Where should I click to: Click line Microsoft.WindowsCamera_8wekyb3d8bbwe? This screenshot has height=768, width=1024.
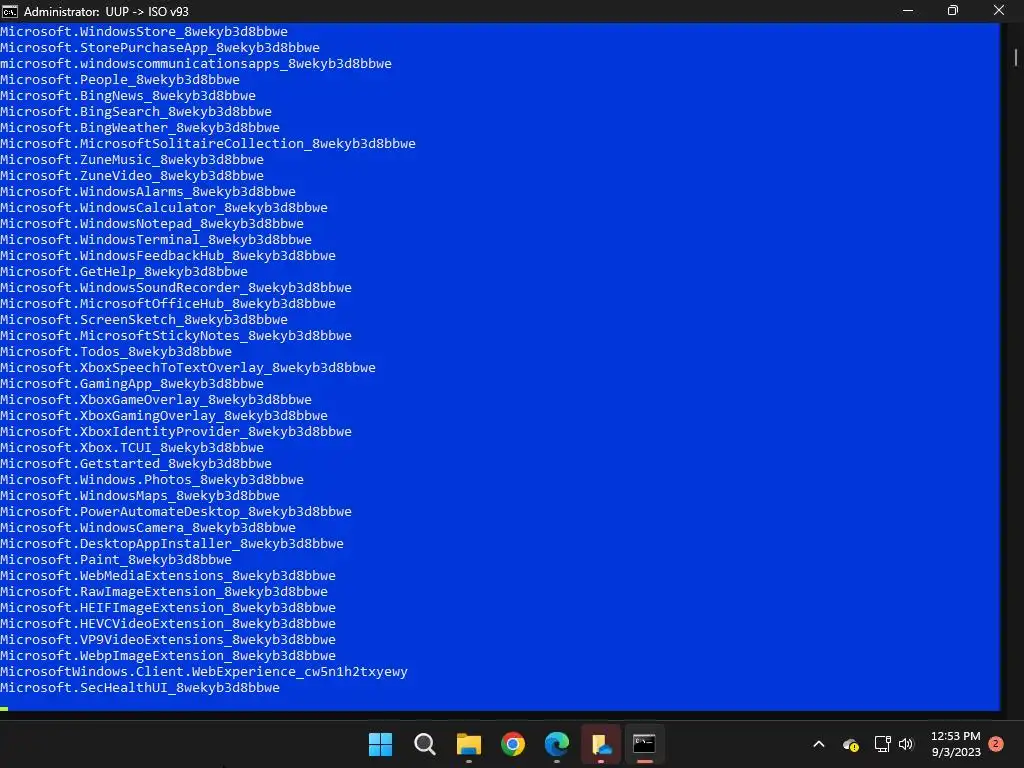pos(148,528)
